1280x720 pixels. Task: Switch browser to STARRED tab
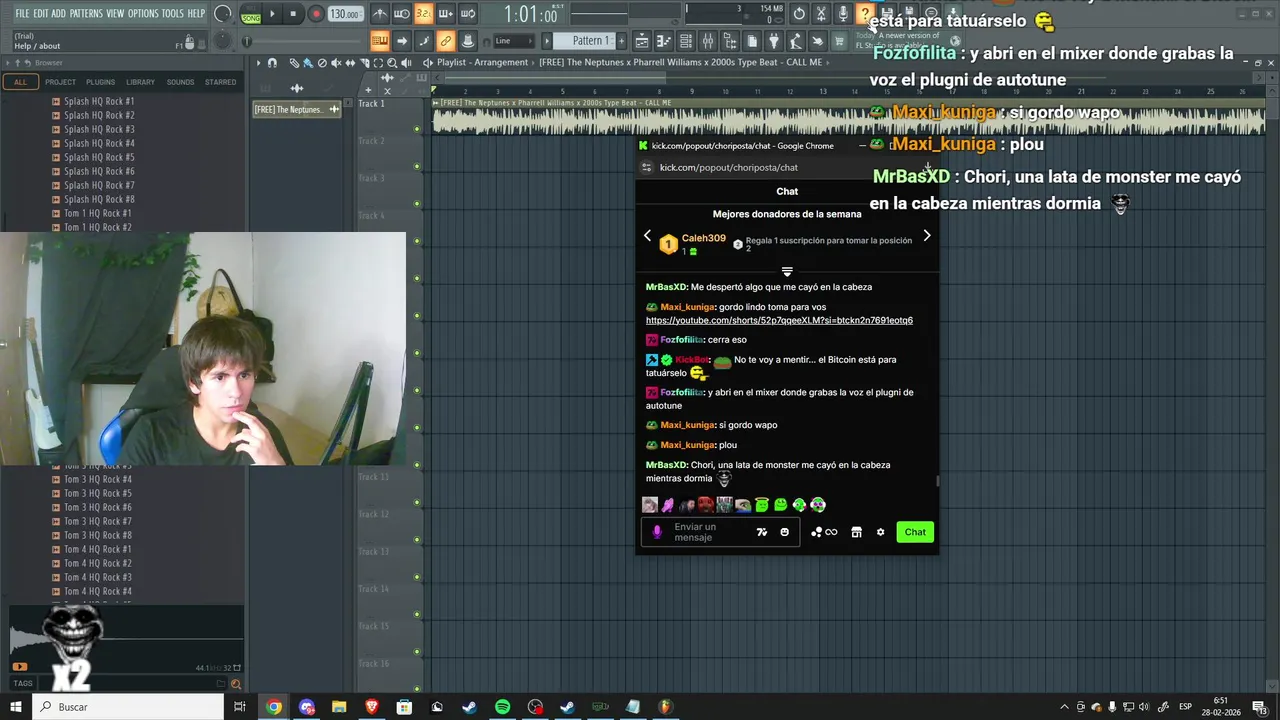coord(220,82)
